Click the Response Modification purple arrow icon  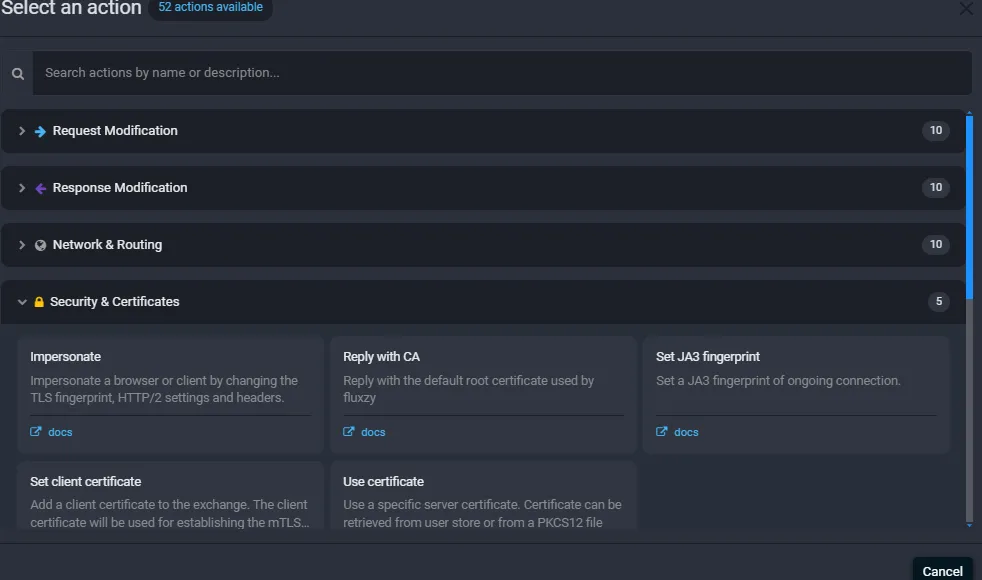pyautogui.click(x=40, y=189)
